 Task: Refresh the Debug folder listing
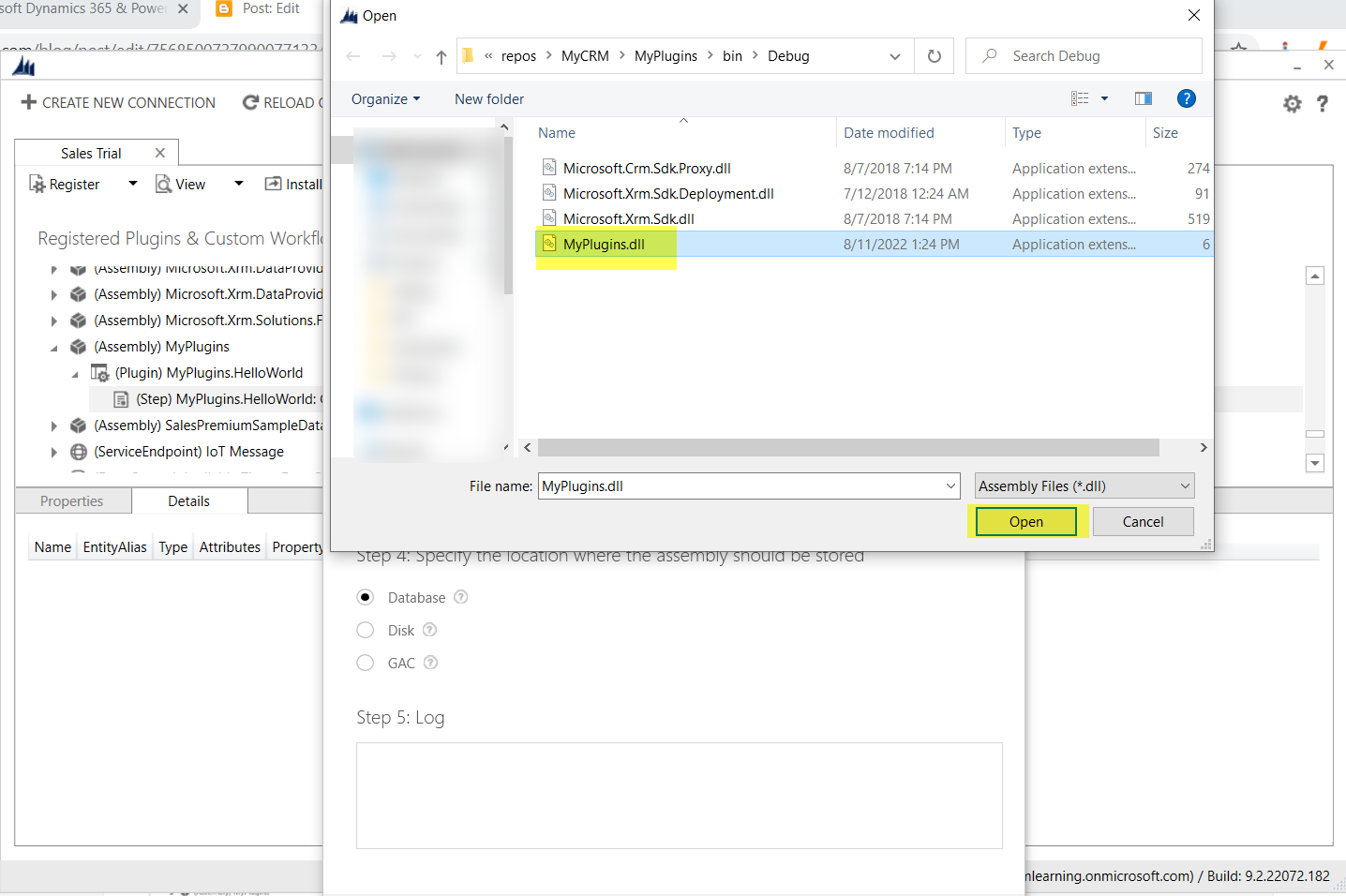pos(935,56)
